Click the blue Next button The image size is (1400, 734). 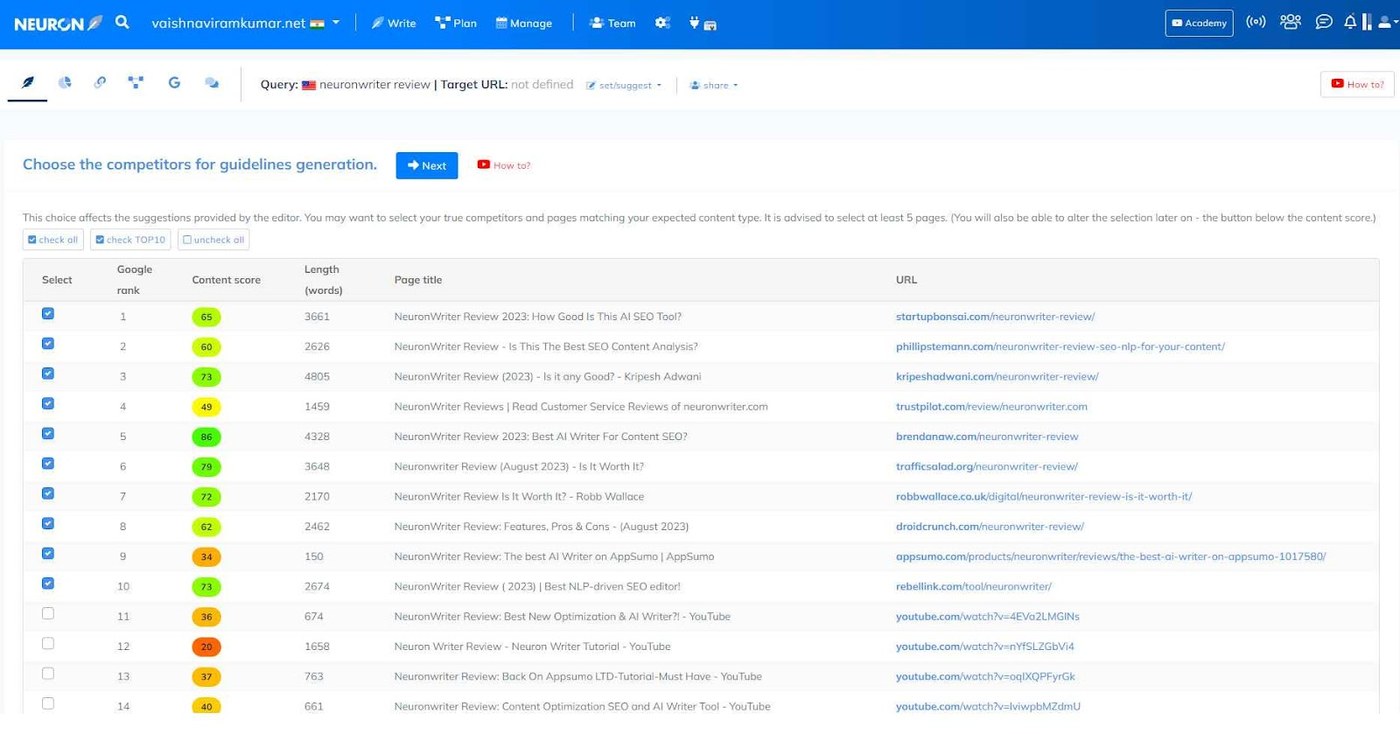(x=427, y=165)
